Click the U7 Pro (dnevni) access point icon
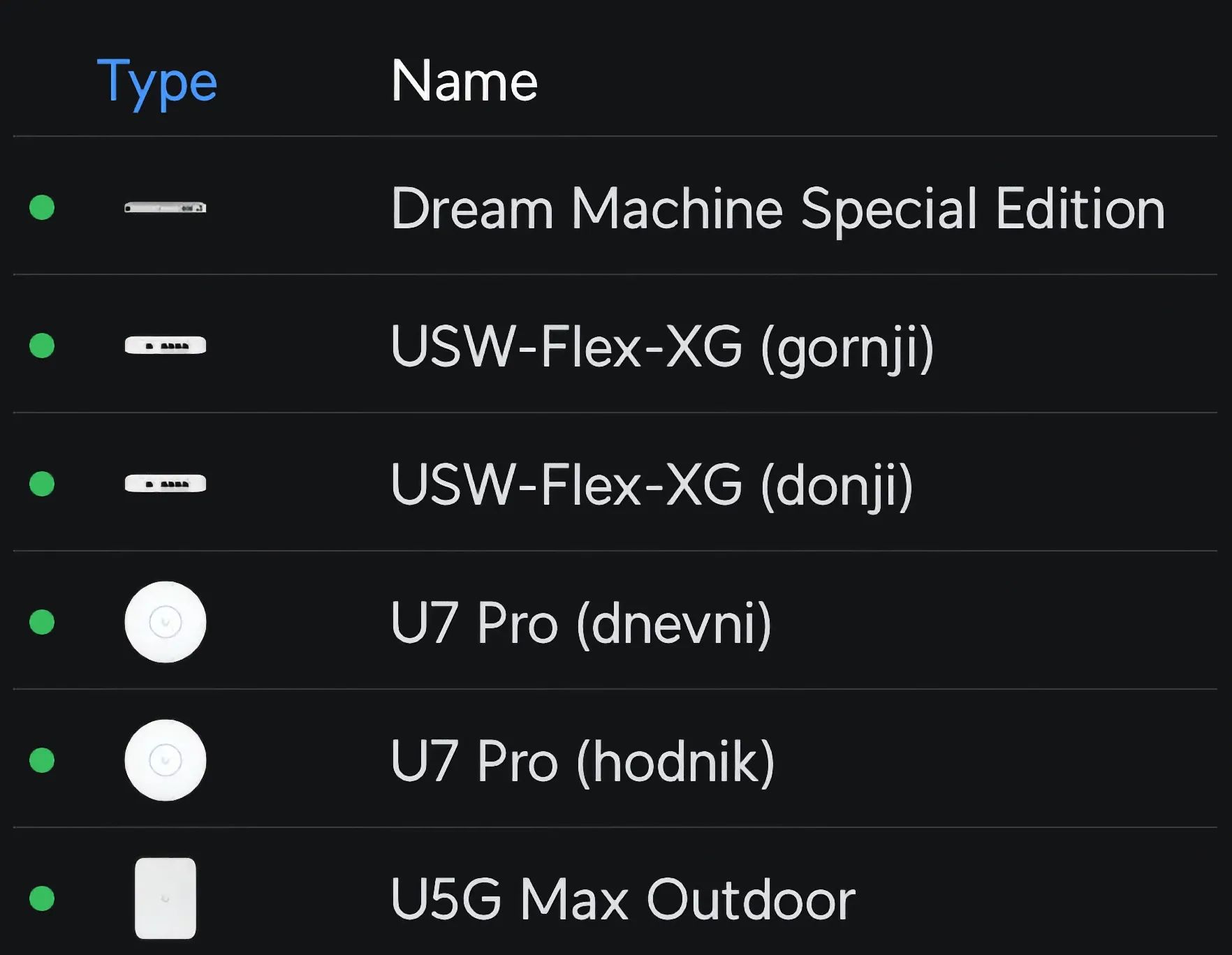The width and height of the screenshot is (1232, 955). pyautogui.click(x=165, y=622)
